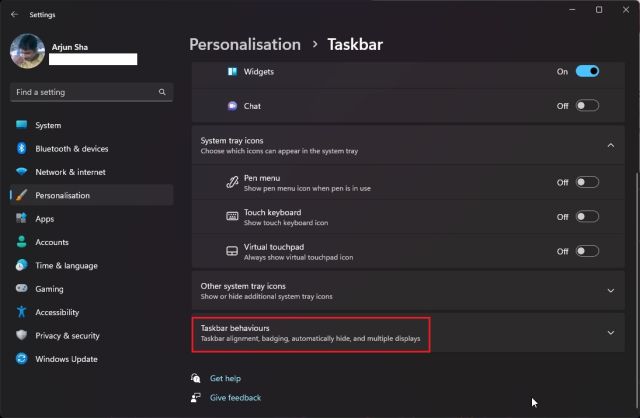640x418 pixels.
Task: Collapse the System tray icons section
Action: 610,146
